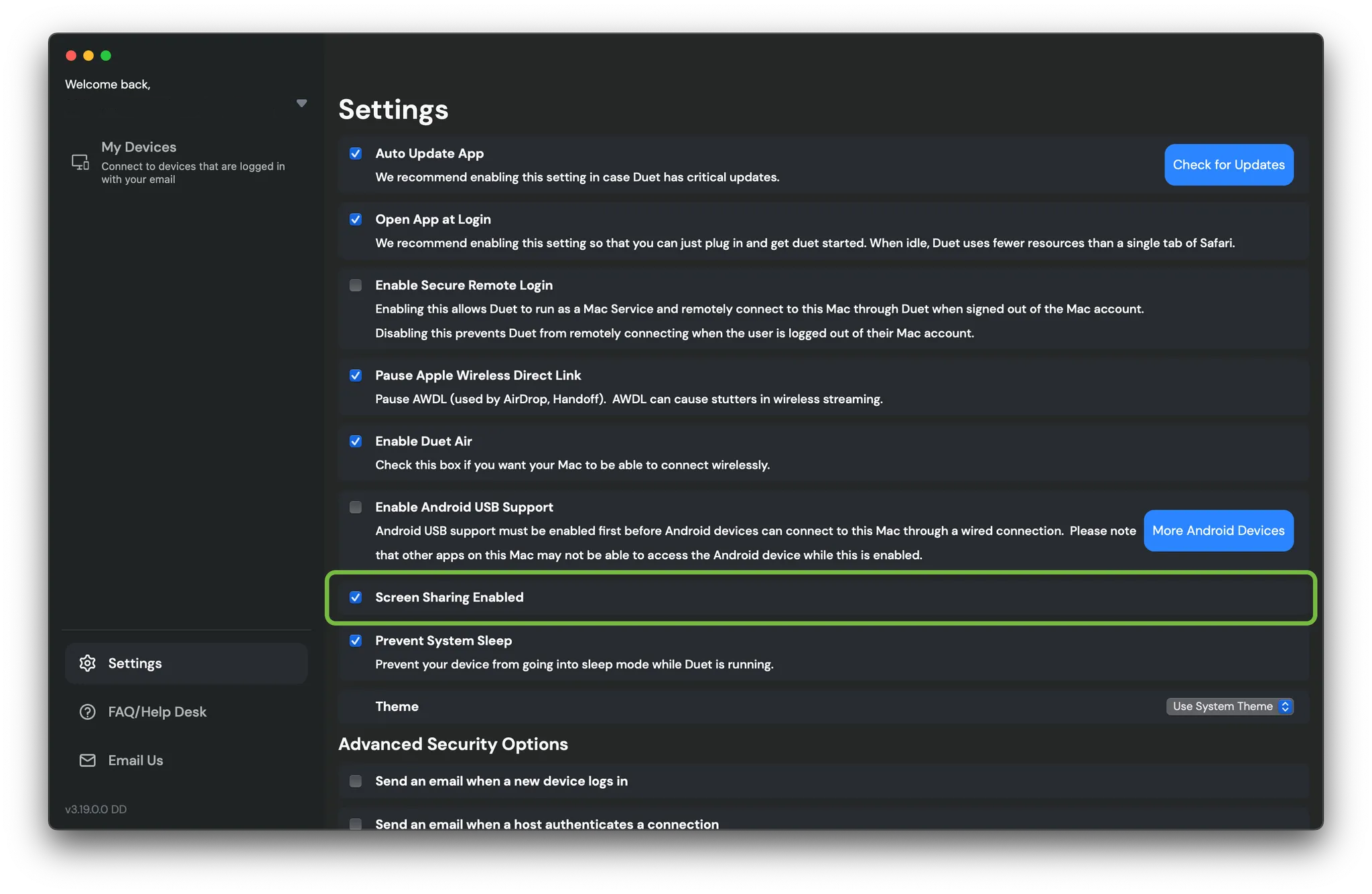Turn off Screen Sharing Enabled
Image resolution: width=1372 pixels, height=894 pixels.
point(356,597)
